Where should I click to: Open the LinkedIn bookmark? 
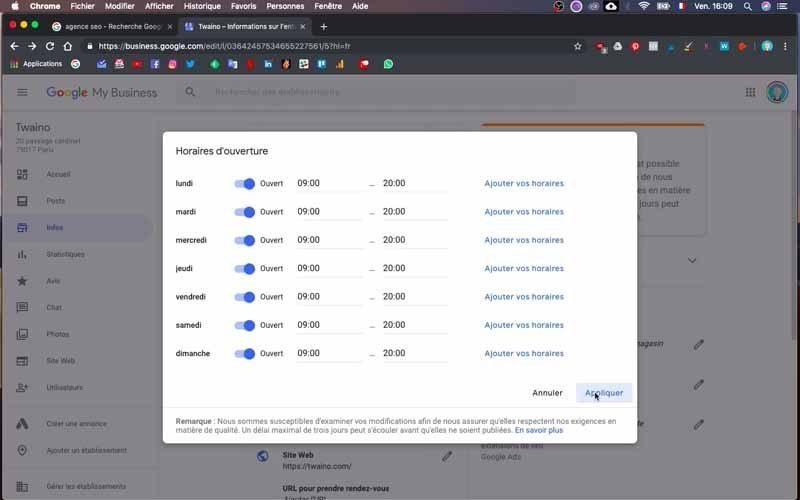[x=268, y=64]
